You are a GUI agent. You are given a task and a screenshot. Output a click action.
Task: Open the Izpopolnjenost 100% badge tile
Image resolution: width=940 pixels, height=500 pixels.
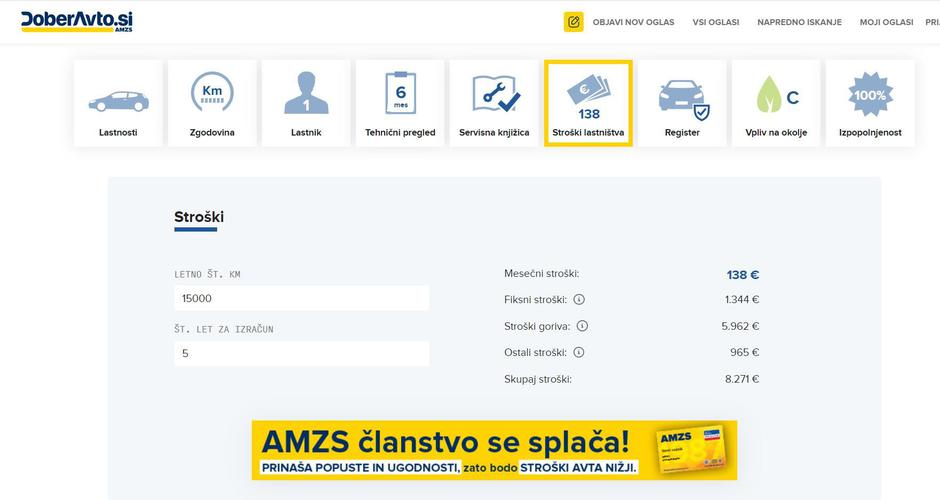(870, 103)
